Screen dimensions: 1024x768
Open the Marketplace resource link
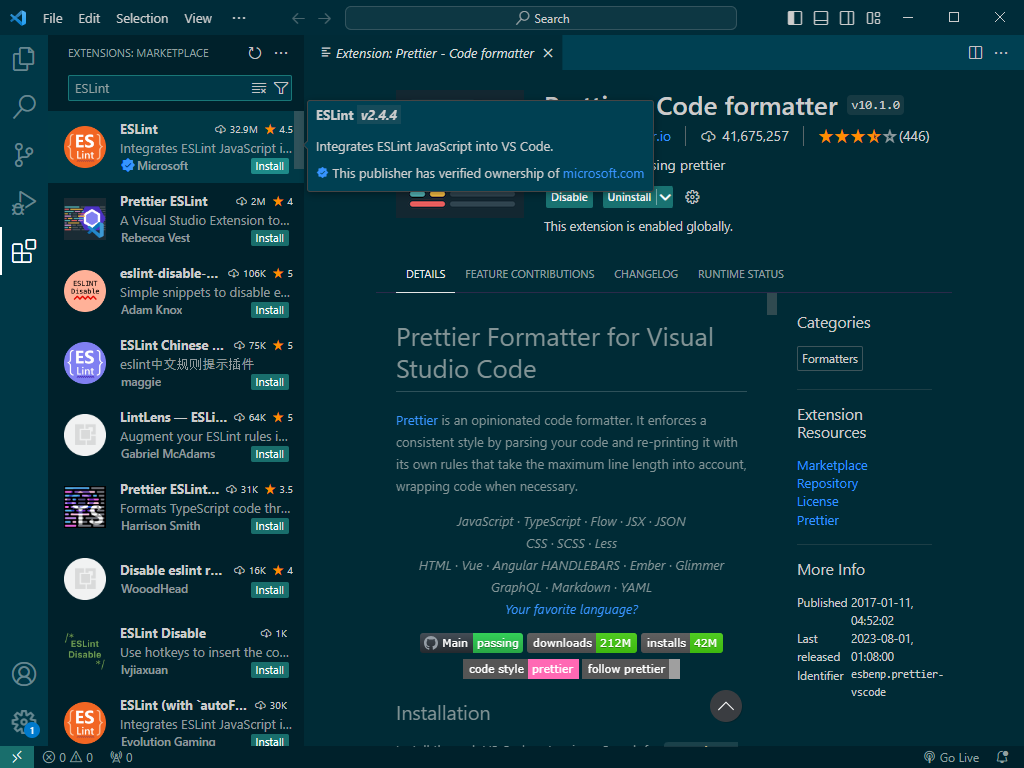click(831, 466)
